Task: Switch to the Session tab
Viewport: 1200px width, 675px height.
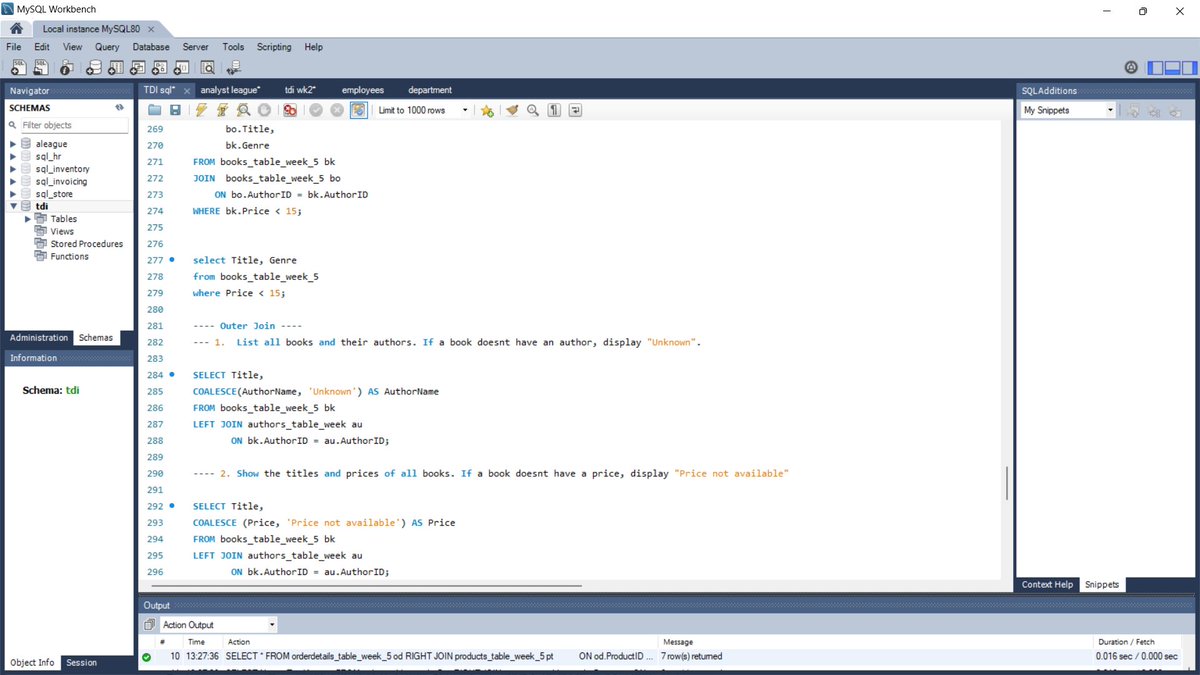Action: click(82, 662)
